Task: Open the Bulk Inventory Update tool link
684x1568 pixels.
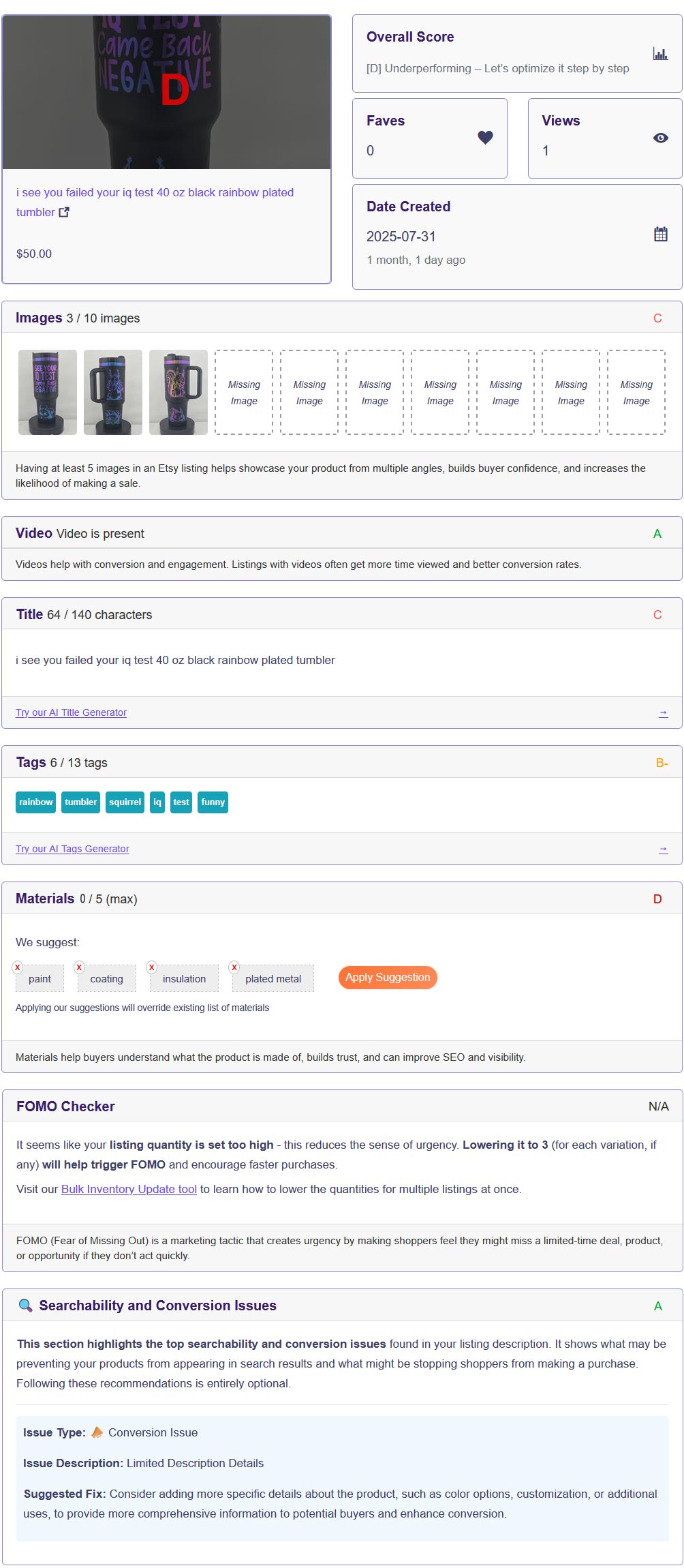Action: 129,1189
